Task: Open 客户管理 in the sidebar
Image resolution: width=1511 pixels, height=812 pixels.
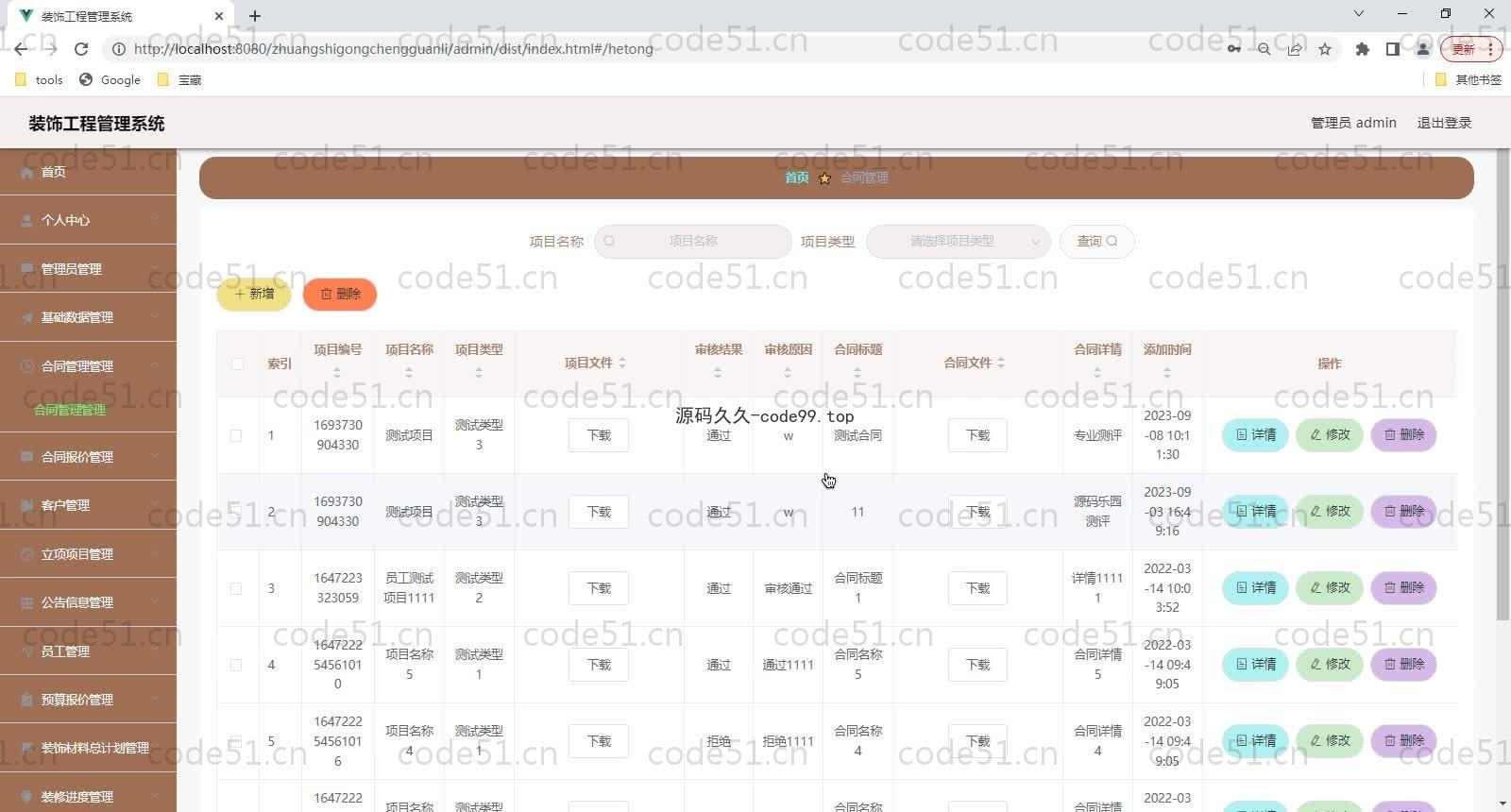Action: (89, 505)
